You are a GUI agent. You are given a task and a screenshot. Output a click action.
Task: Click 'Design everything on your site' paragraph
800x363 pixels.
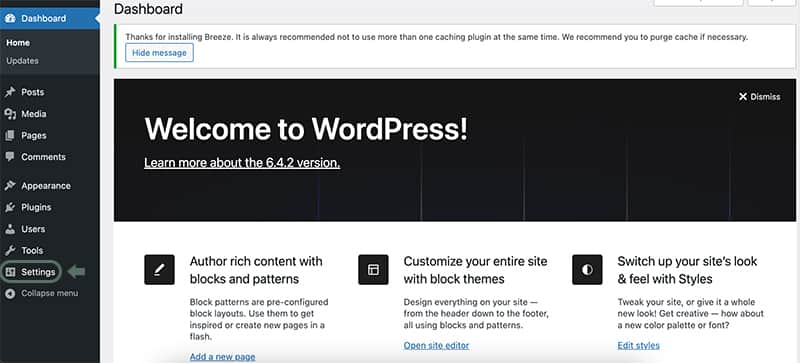pos(476,313)
